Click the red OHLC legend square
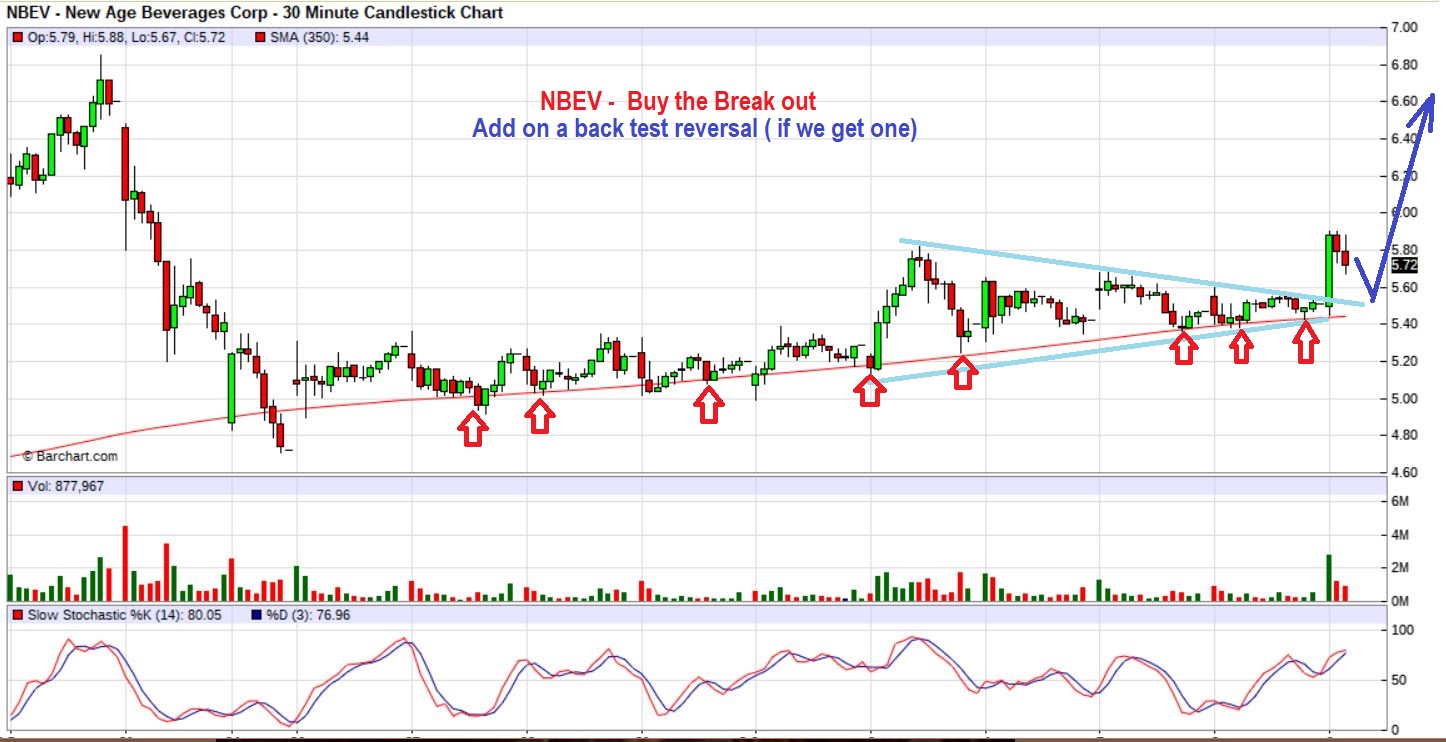The image size is (1446, 742). coord(17,37)
